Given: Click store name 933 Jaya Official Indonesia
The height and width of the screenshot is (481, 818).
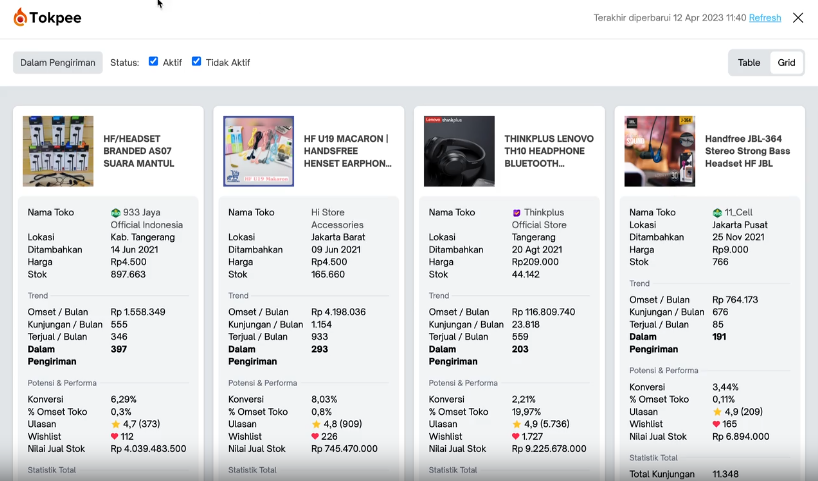Looking at the screenshot, I should pos(147,219).
